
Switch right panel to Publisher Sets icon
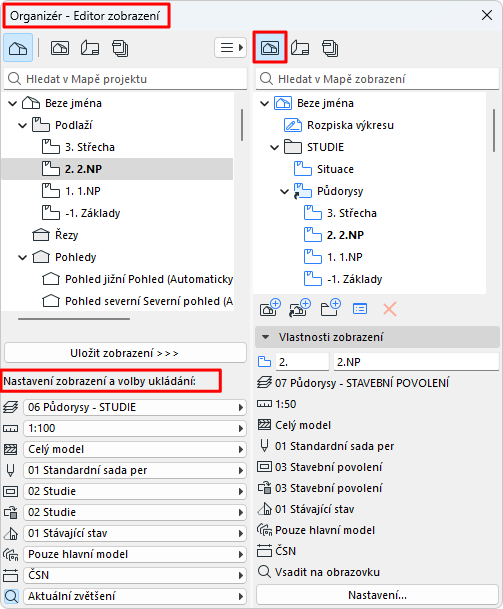pos(330,48)
